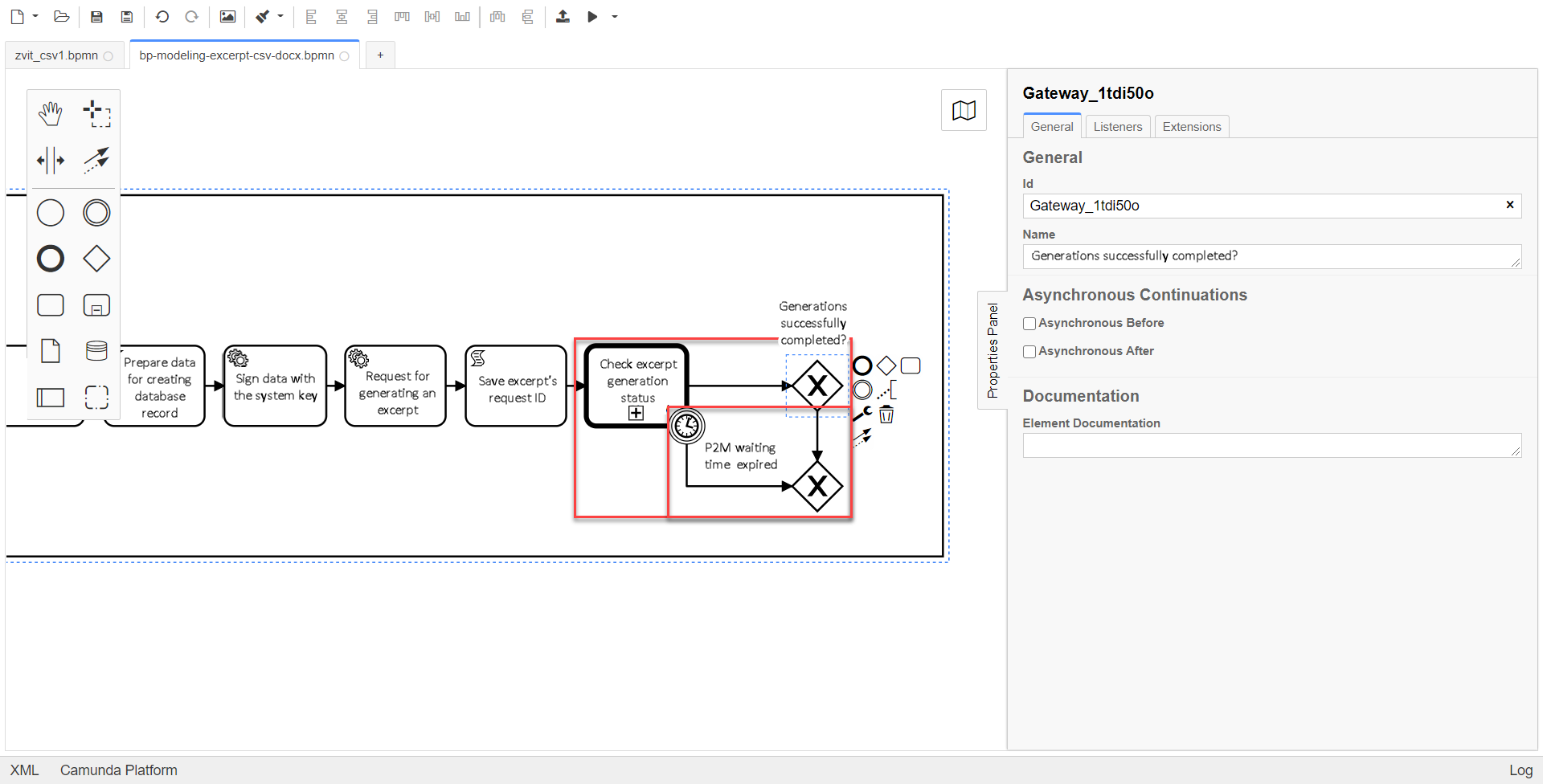Click the gateway Name text field
Image resolution: width=1543 pixels, height=784 pixels.
pos(1272,256)
